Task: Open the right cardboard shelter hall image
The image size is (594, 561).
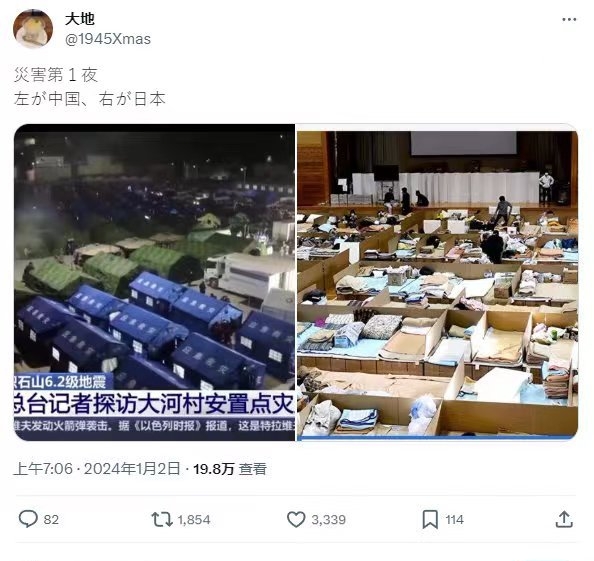Action: (x=437, y=282)
